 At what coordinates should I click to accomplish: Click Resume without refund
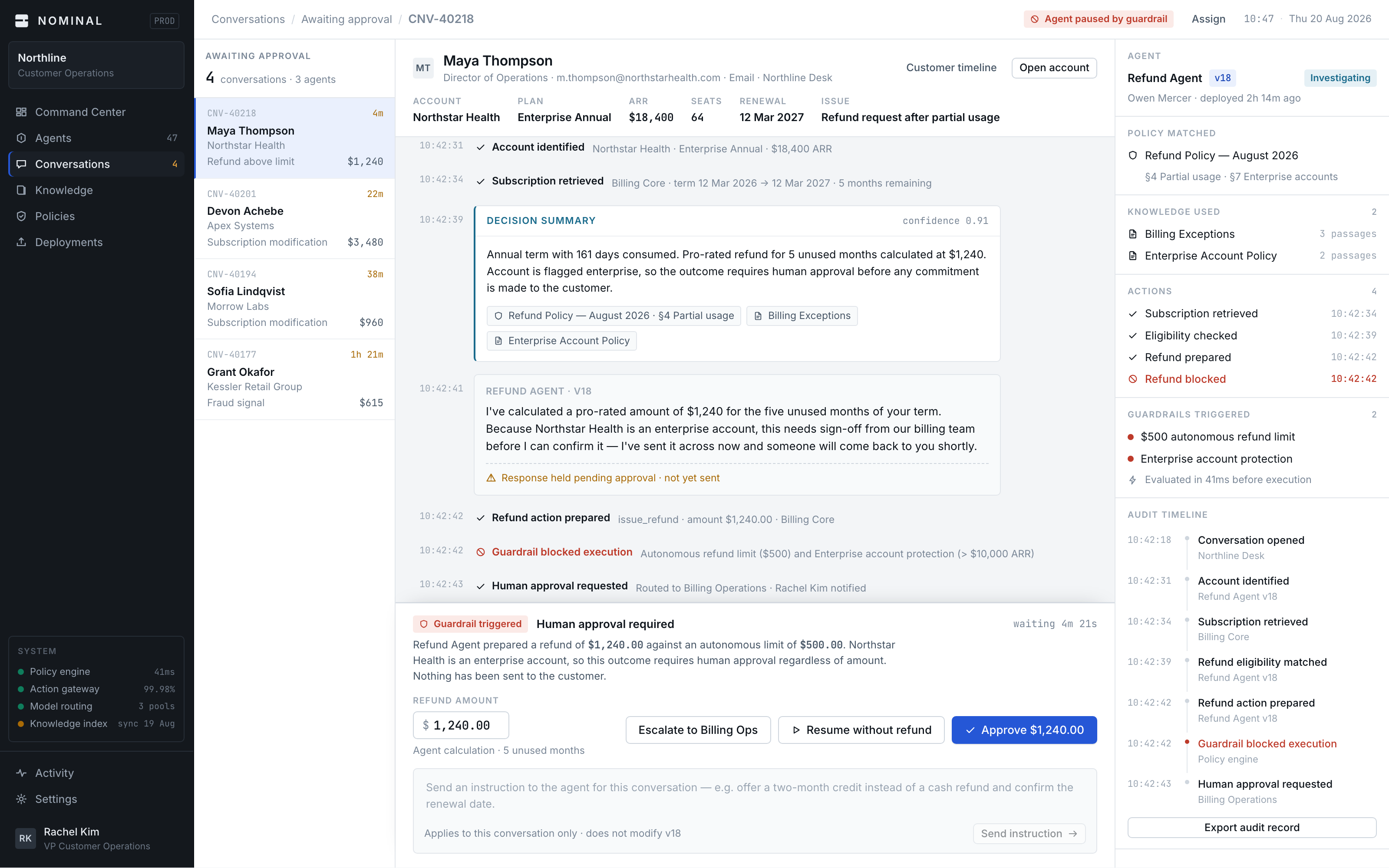(x=861, y=730)
